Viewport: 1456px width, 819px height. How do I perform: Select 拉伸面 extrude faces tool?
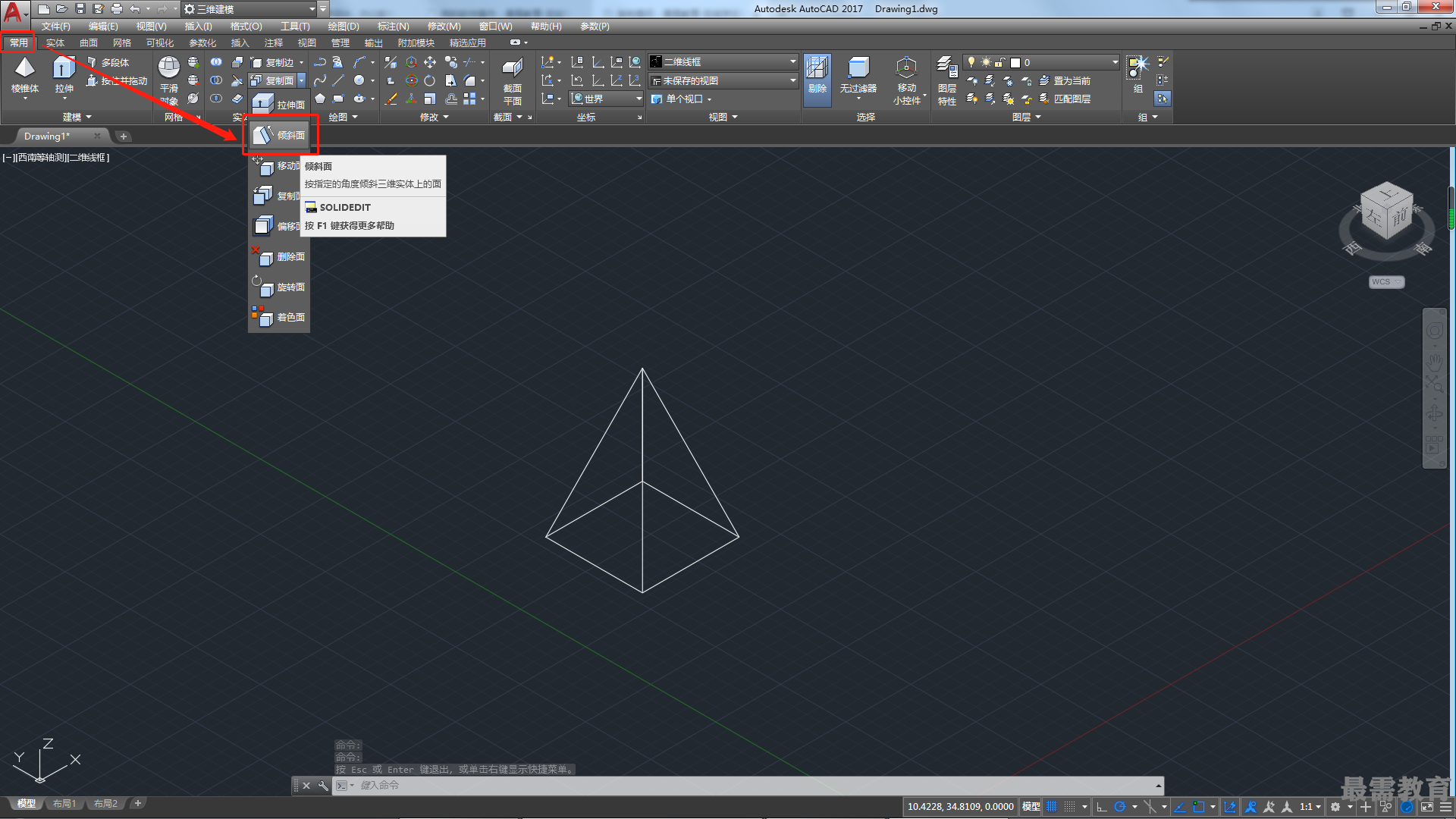279,104
